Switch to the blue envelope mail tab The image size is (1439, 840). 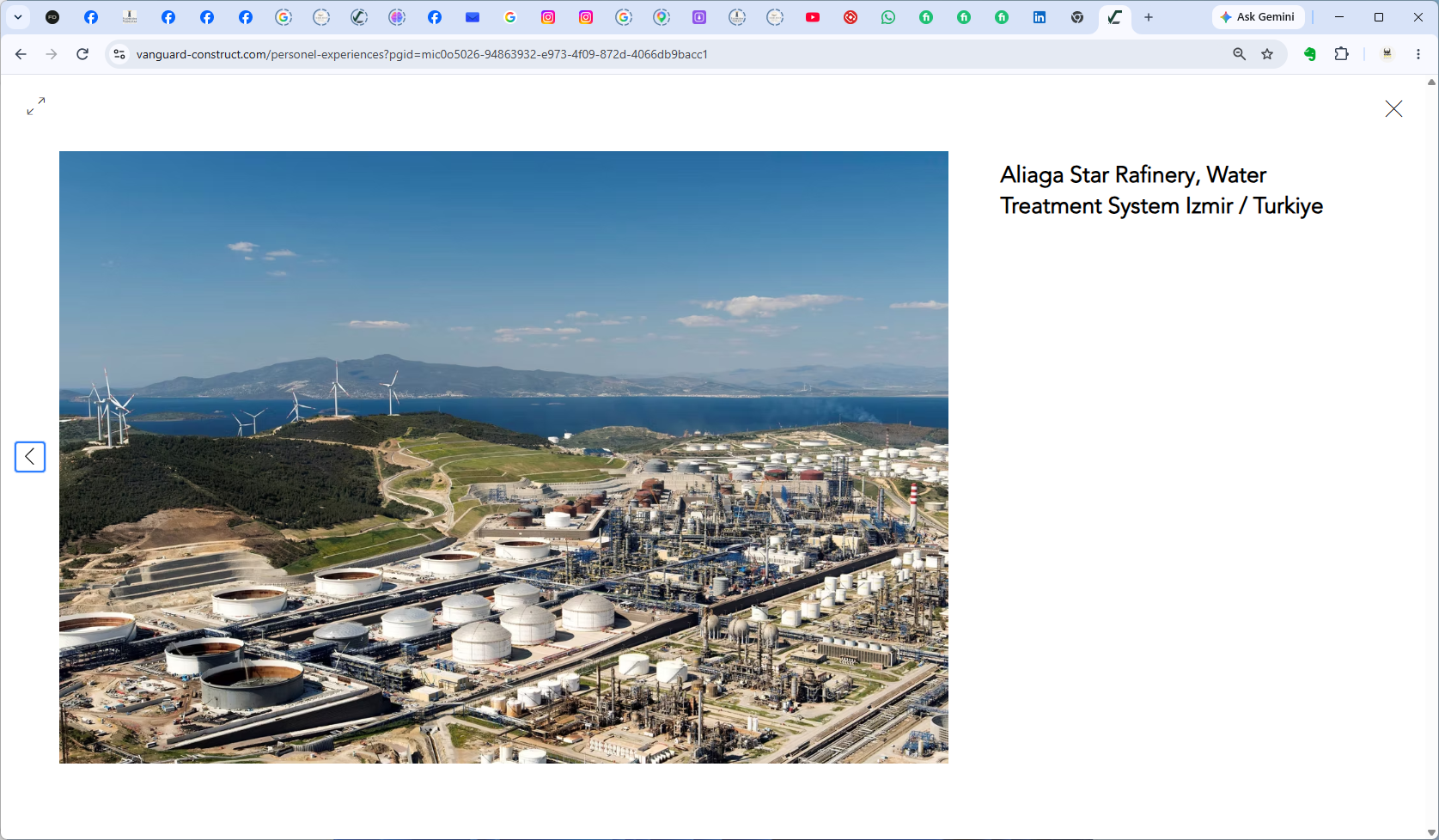coord(473,17)
